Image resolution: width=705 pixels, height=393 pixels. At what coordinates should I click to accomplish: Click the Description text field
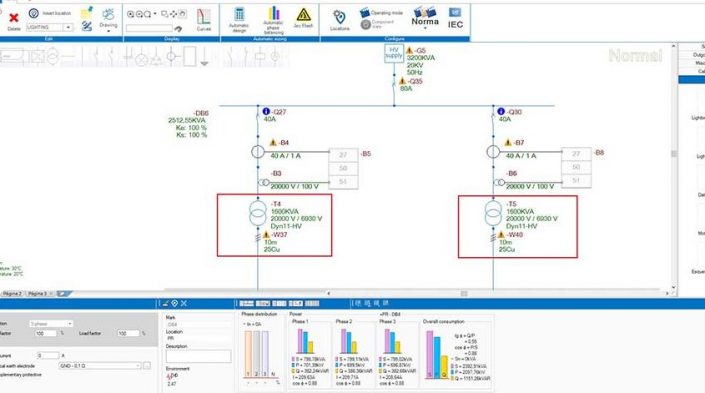point(198,357)
